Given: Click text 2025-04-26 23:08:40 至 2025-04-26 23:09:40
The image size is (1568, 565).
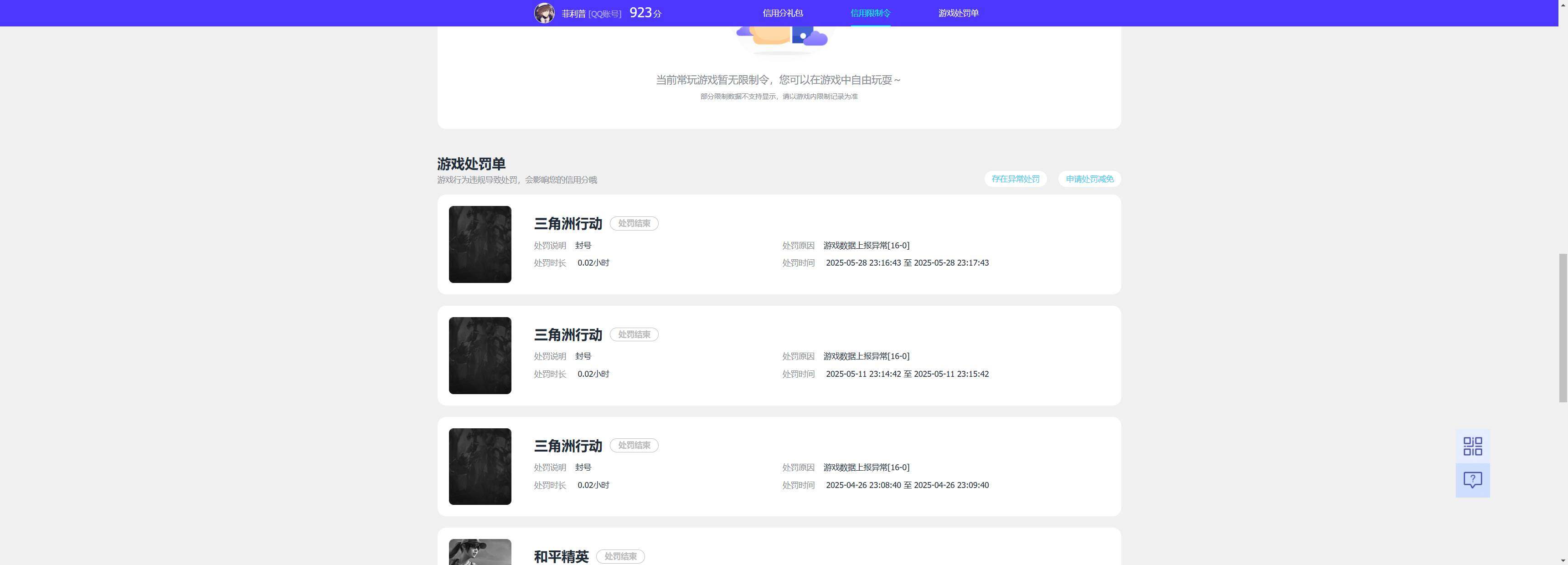Looking at the screenshot, I should coord(907,485).
